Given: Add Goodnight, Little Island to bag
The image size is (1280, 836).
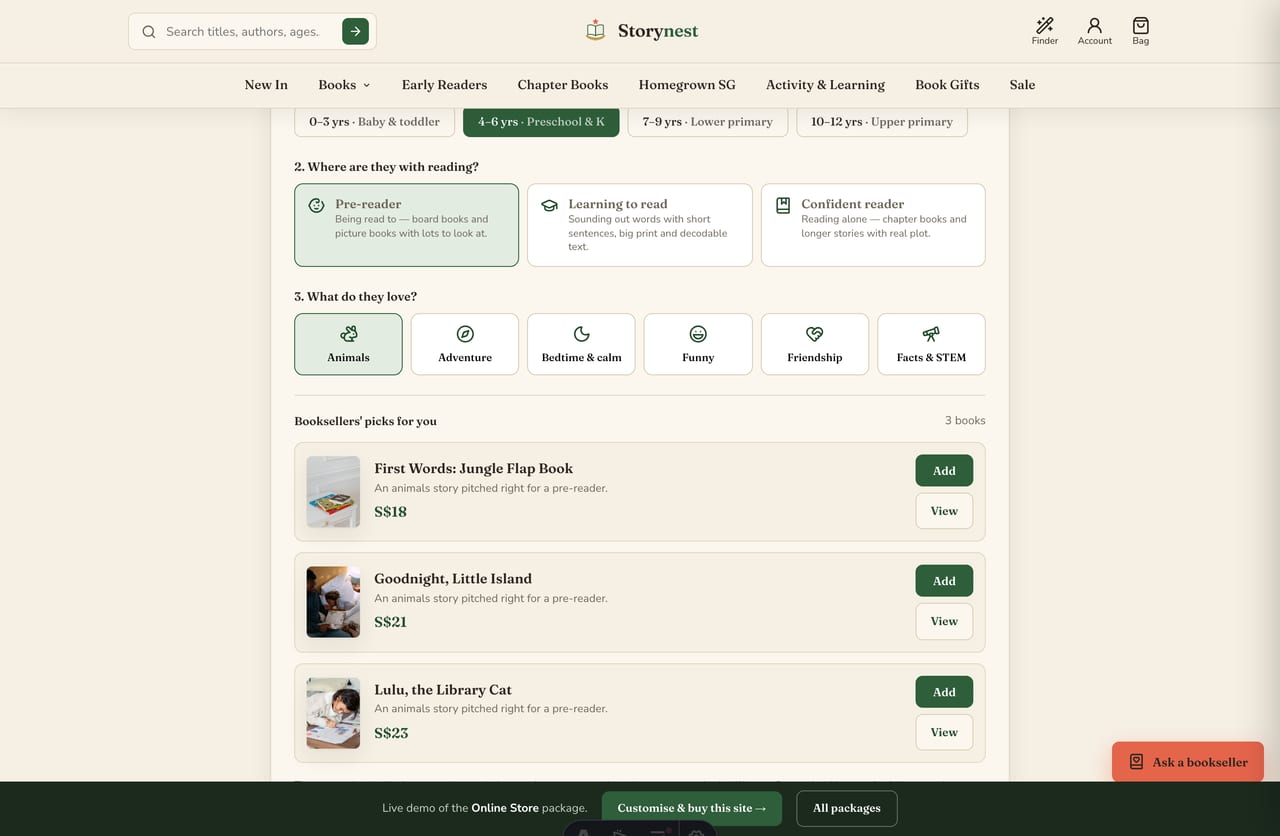Looking at the screenshot, I should [x=944, y=581].
